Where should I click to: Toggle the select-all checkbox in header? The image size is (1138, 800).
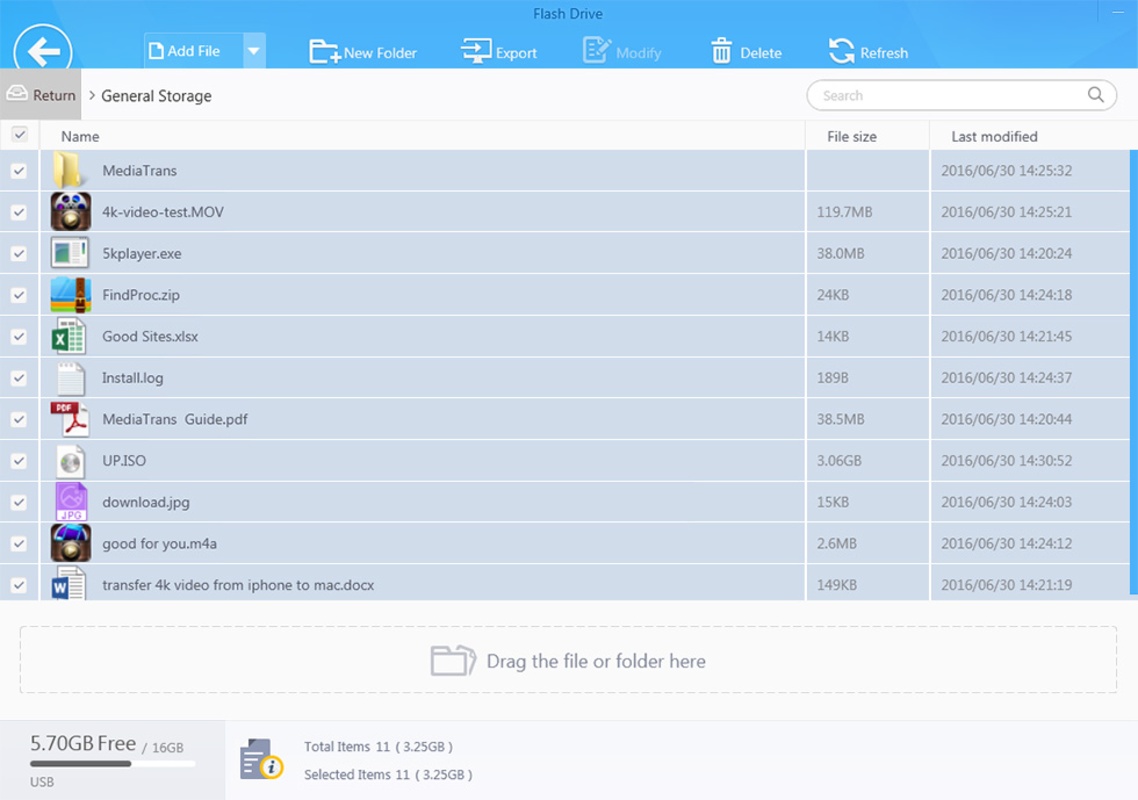coord(19,134)
